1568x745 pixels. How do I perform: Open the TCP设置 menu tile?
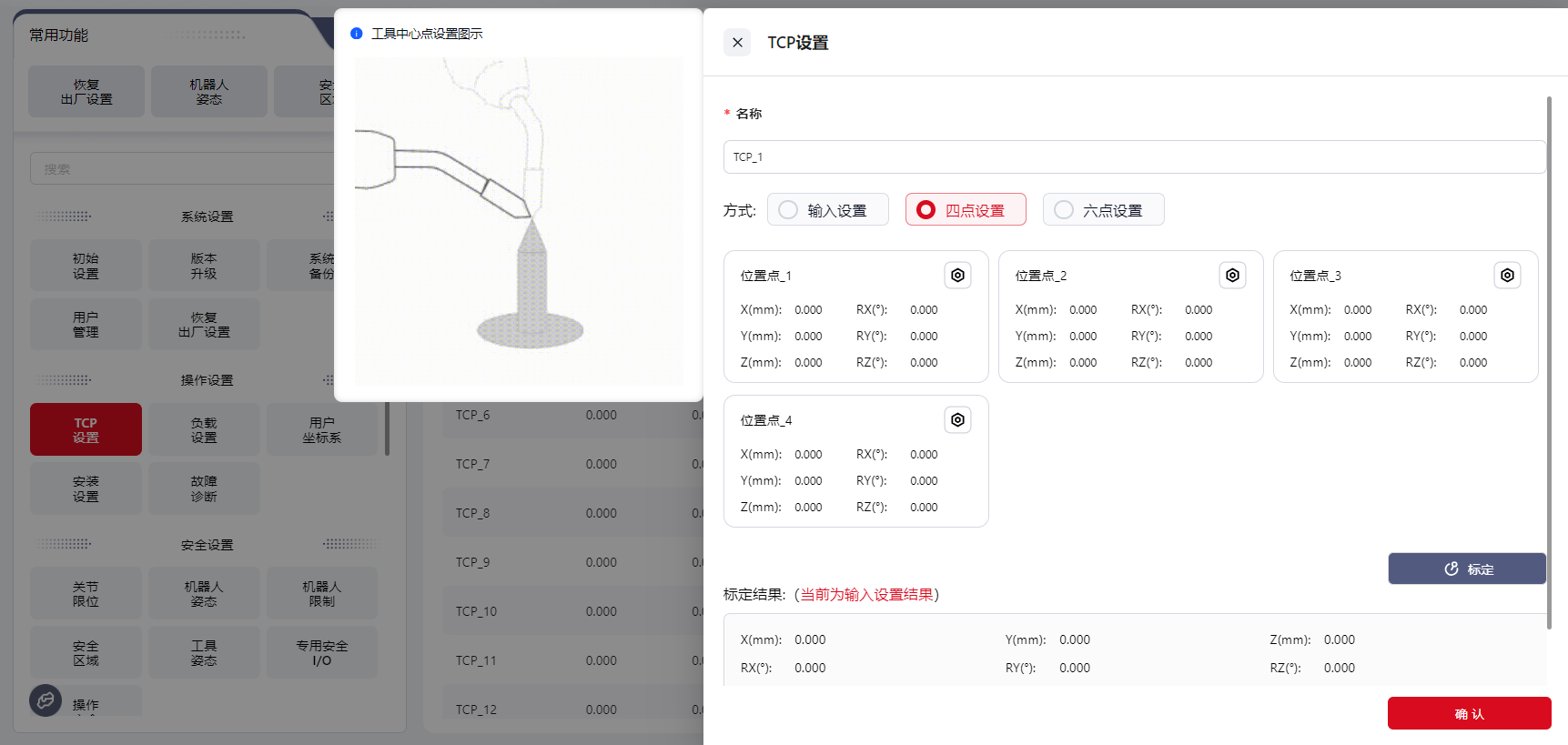tap(86, 429)
